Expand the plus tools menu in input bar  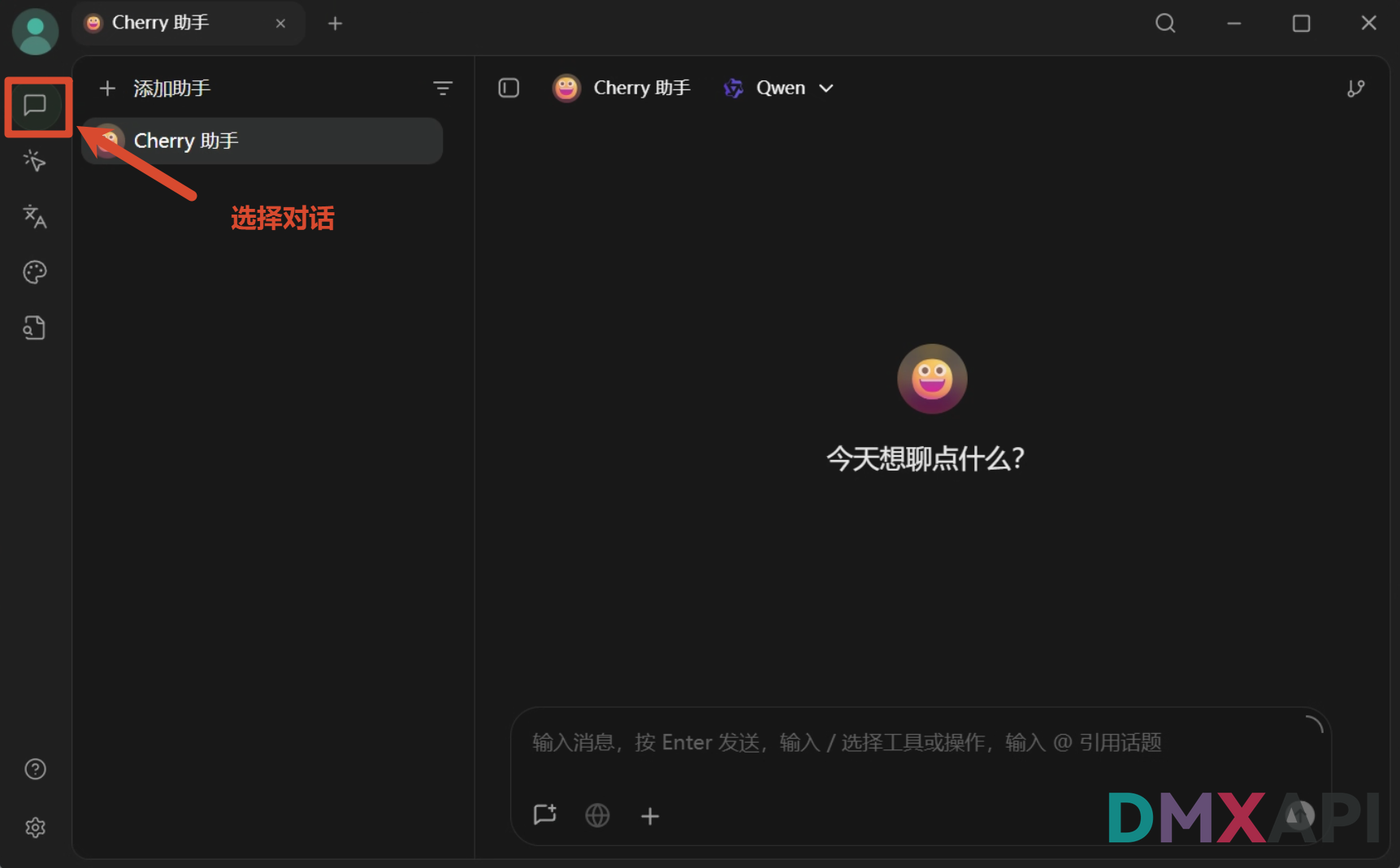pos(650,815)
